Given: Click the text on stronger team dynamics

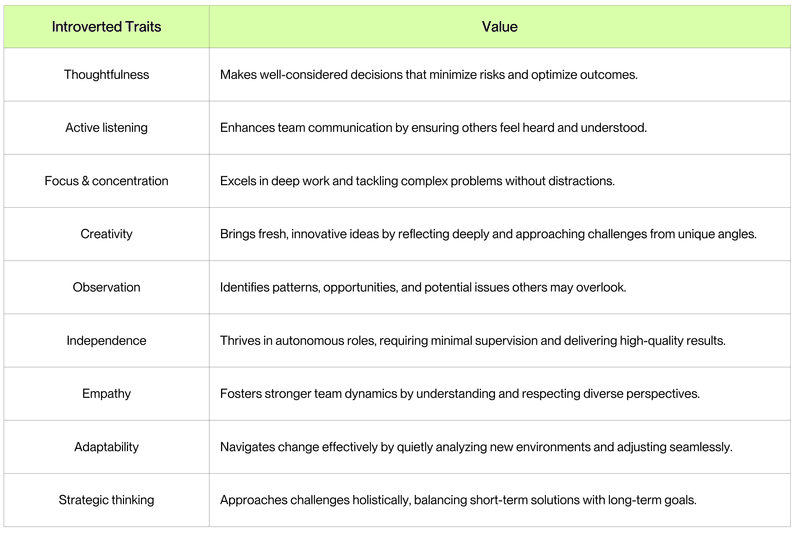Looking at the screenshot, I should [460, 393].
